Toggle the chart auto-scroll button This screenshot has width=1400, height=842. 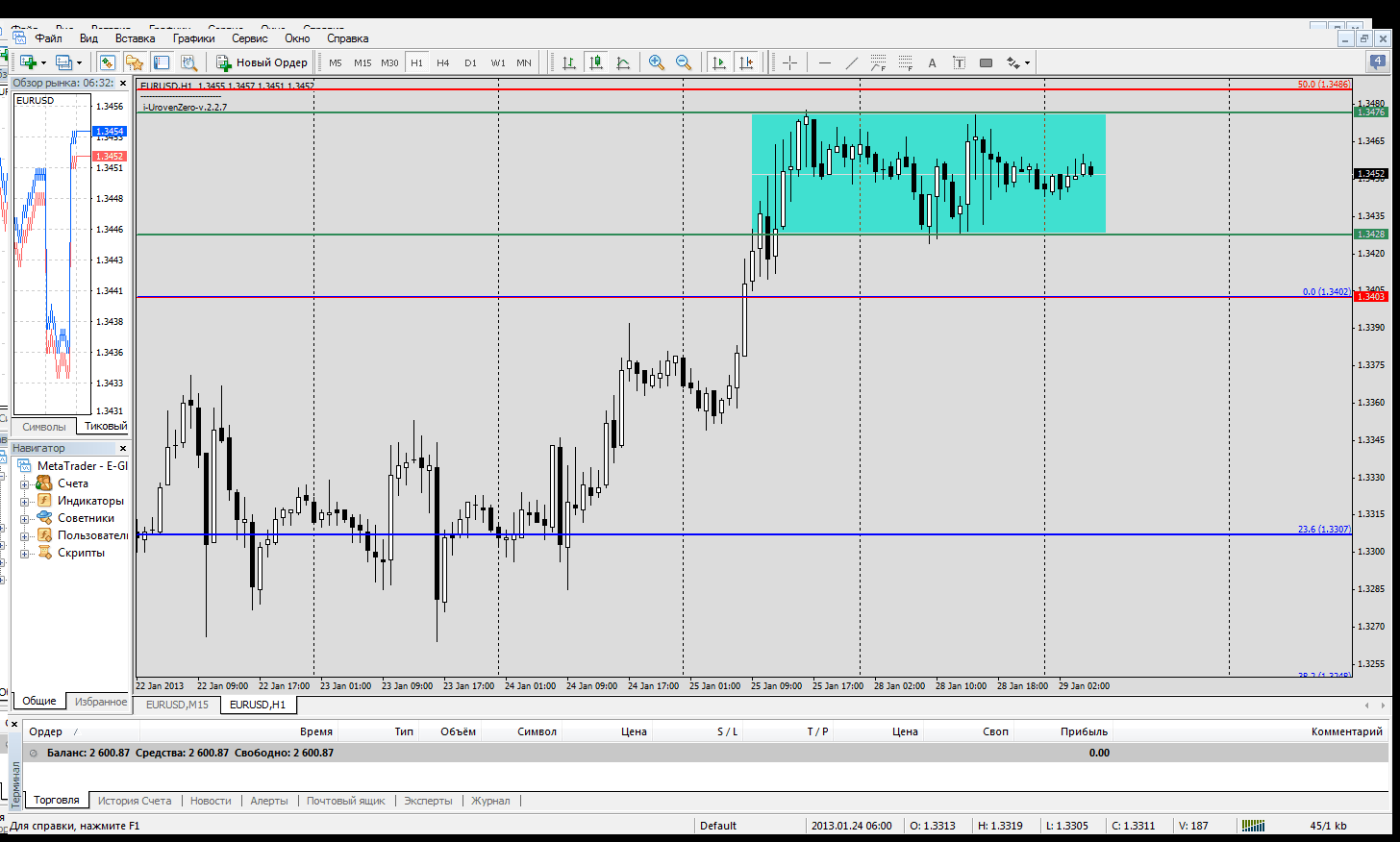click(718, 62)
